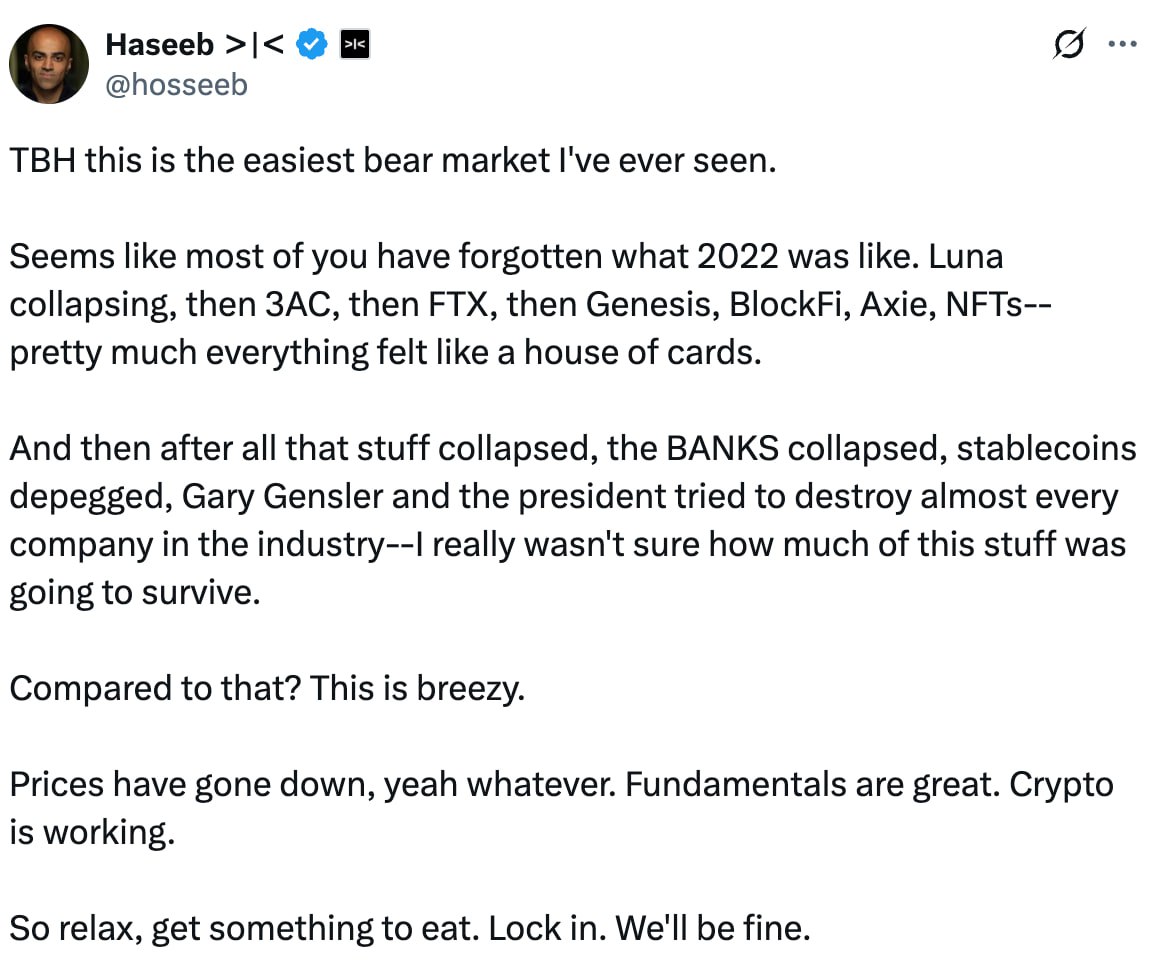Click the blue verified checkmark badge
1160x966 pixels.
coord(314,44)
